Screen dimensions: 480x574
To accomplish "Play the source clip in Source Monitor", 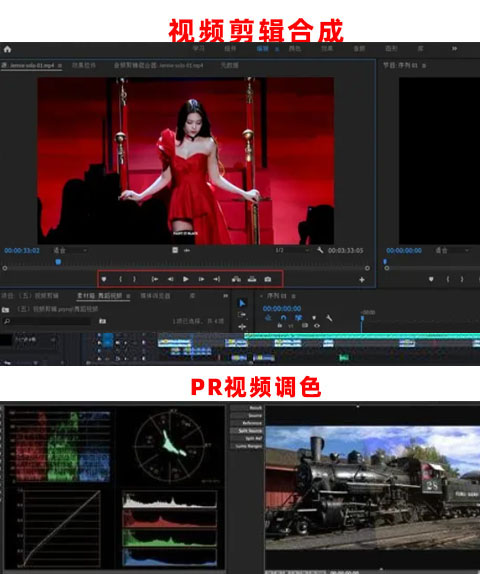I will (x=186, y=279).
